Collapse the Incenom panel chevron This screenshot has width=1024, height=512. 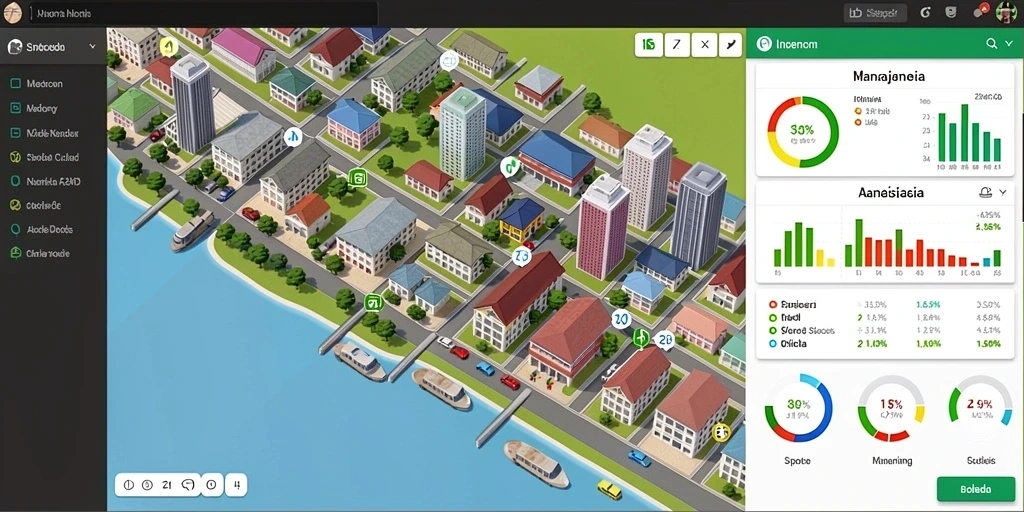coord(1009,44)
